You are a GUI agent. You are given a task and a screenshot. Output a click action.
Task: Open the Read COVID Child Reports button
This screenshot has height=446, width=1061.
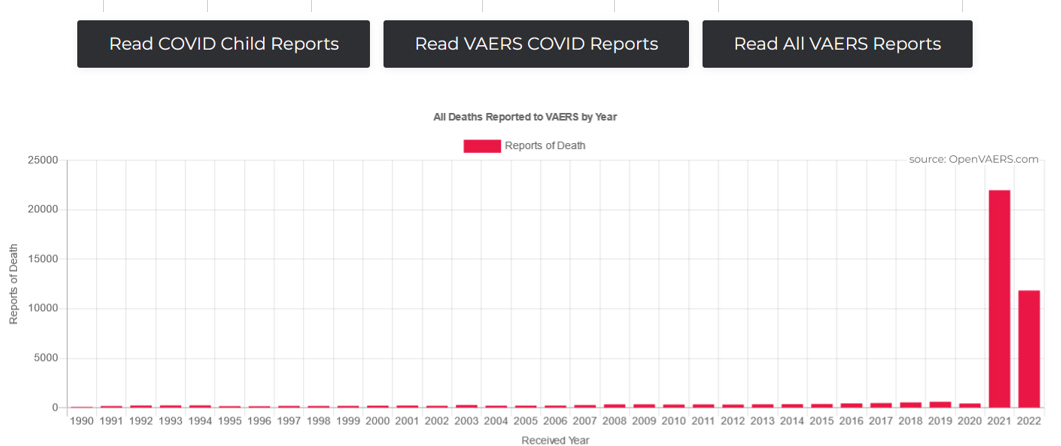coord(223,44)
